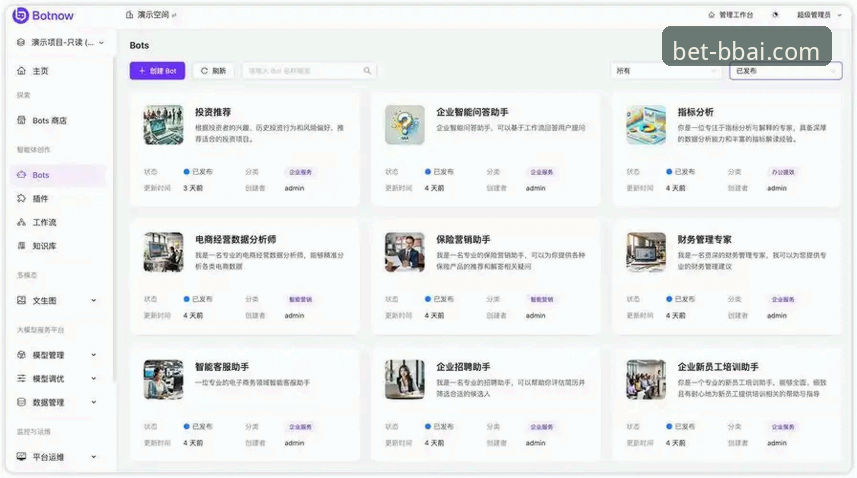The image size is (857, 478).
Task: Click the 数据管理 database icon
Action: click(x=21, y=402)
